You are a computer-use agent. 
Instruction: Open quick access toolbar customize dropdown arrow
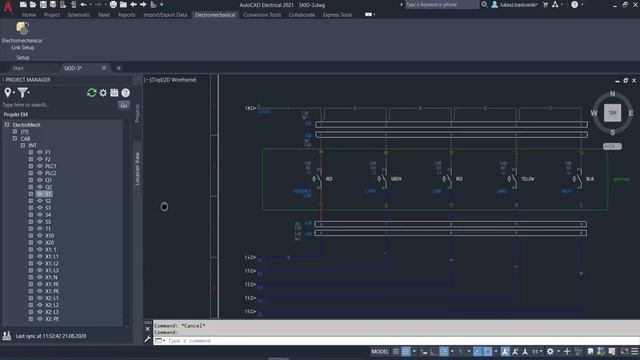coord(162,4)
